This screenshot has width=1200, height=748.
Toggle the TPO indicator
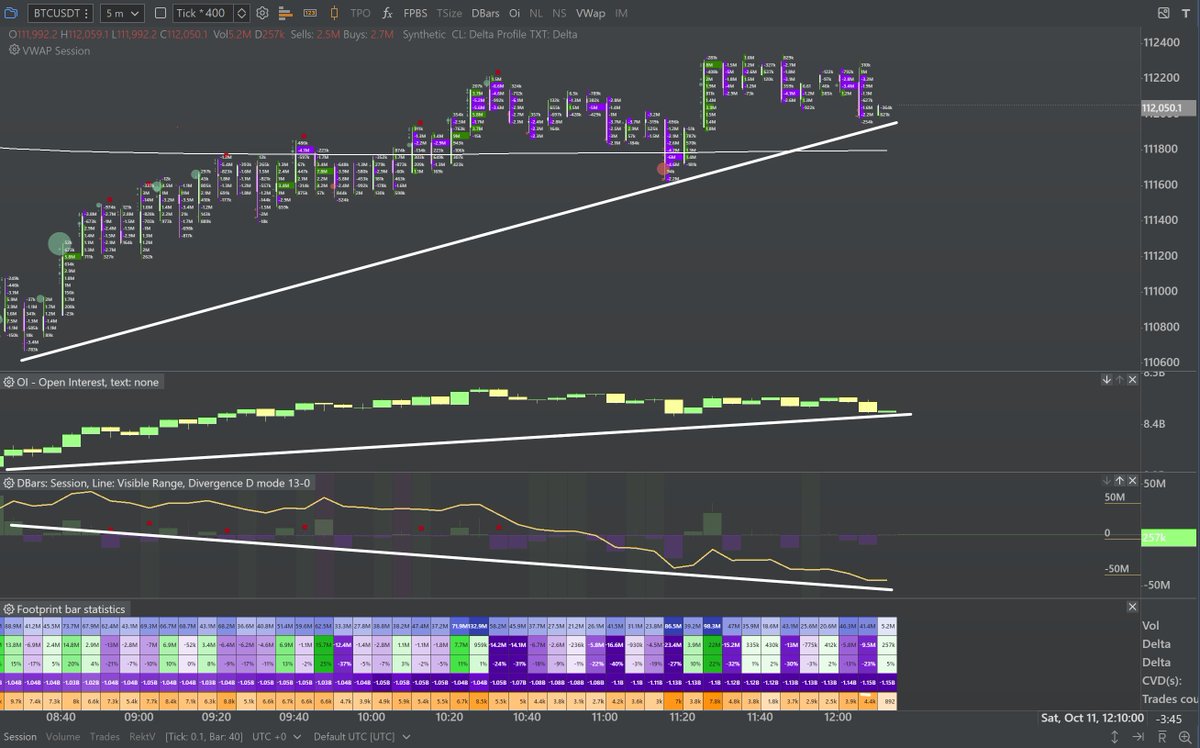coord(360,14)
